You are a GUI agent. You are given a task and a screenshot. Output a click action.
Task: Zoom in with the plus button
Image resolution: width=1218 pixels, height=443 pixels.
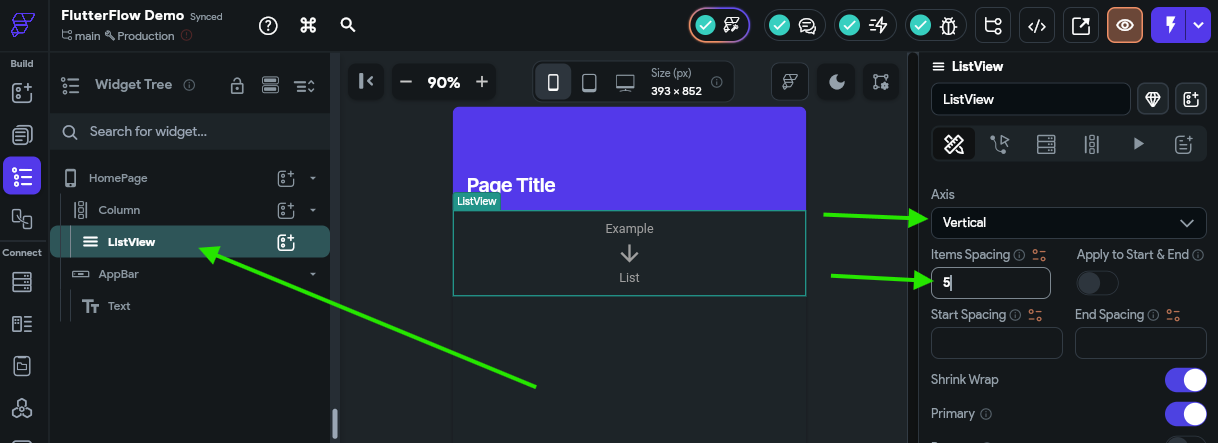482,82
